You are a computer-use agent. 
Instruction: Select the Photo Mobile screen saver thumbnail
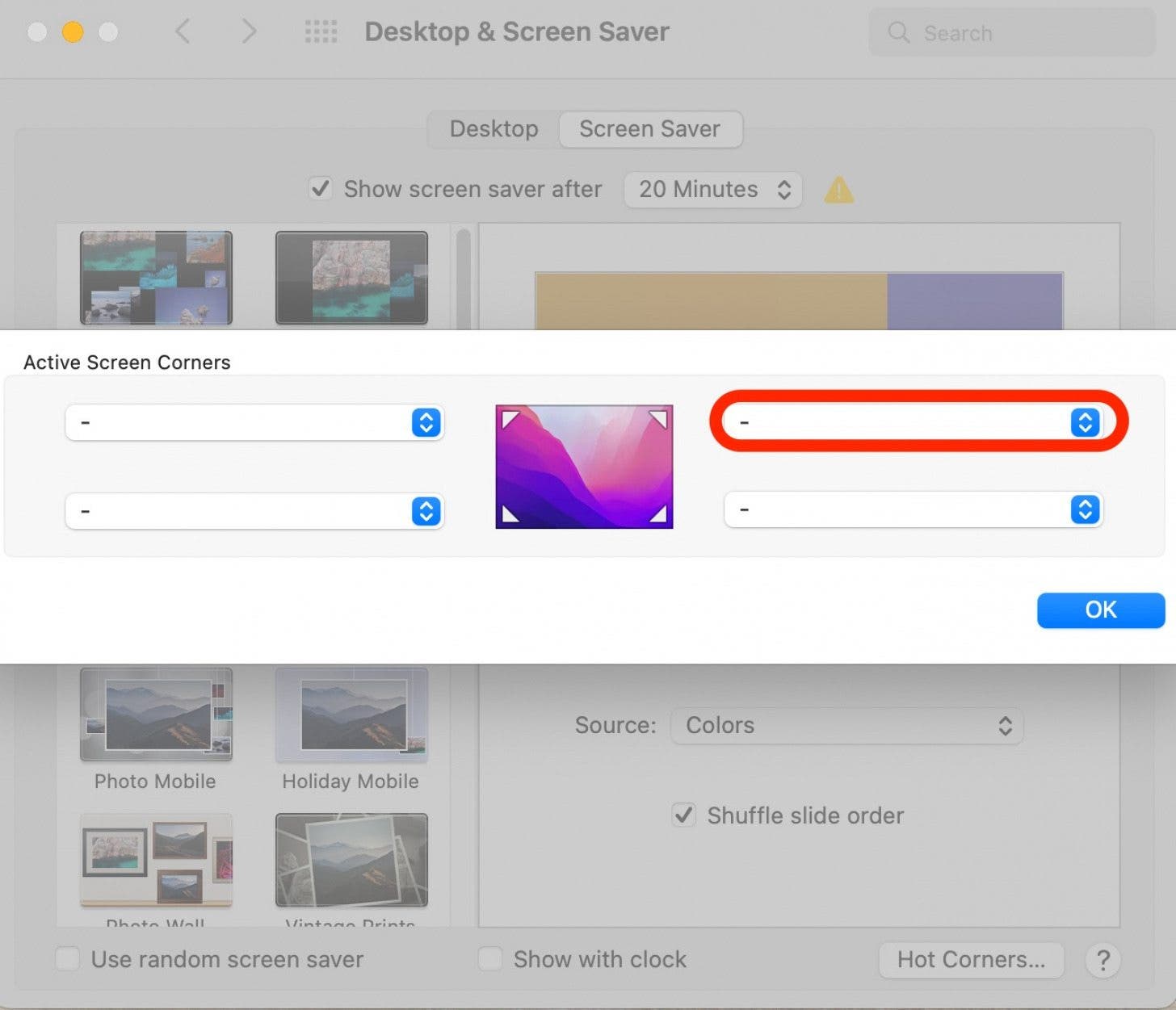pyautogui.click(x=155, y=714)
